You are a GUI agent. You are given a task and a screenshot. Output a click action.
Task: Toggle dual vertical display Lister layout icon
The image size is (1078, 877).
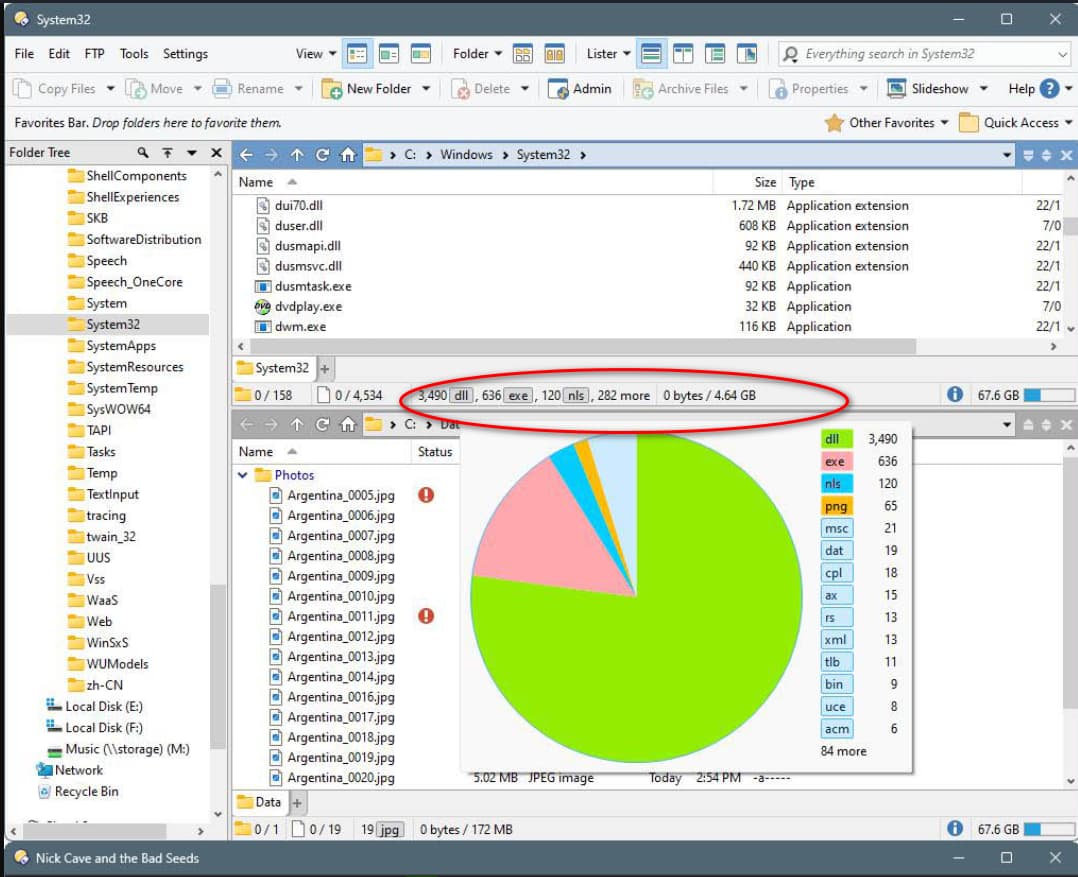tap(683, 54)
